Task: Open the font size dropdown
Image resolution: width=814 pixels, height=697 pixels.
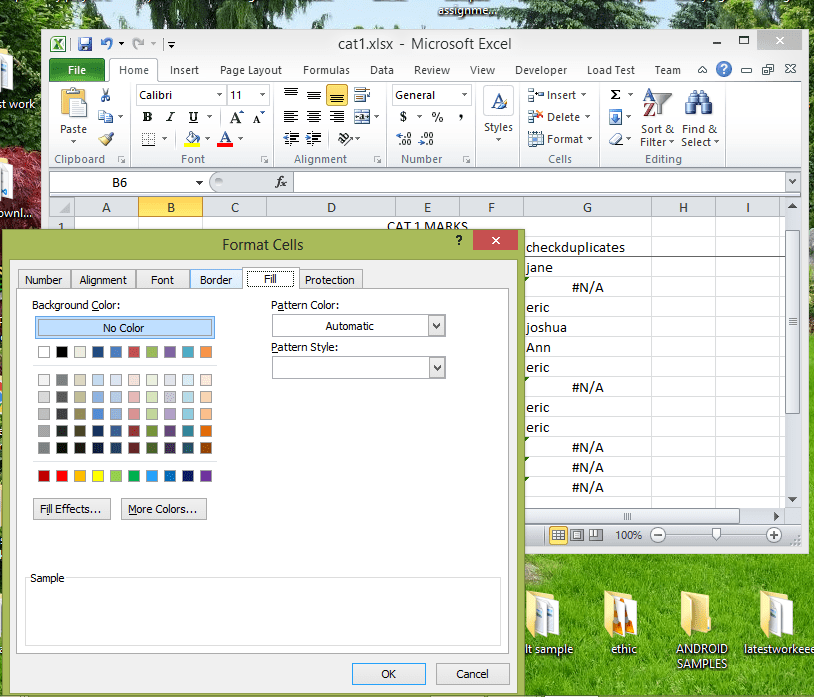Action: coord(261,94)
